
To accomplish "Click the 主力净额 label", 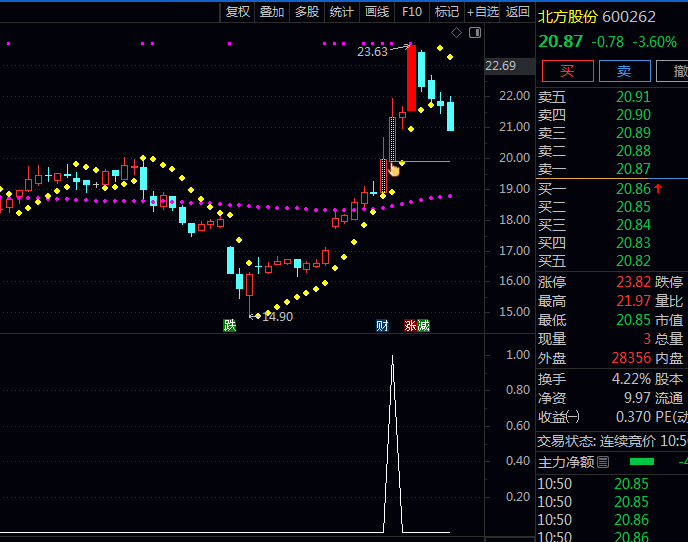I will (x=566, y=462).
